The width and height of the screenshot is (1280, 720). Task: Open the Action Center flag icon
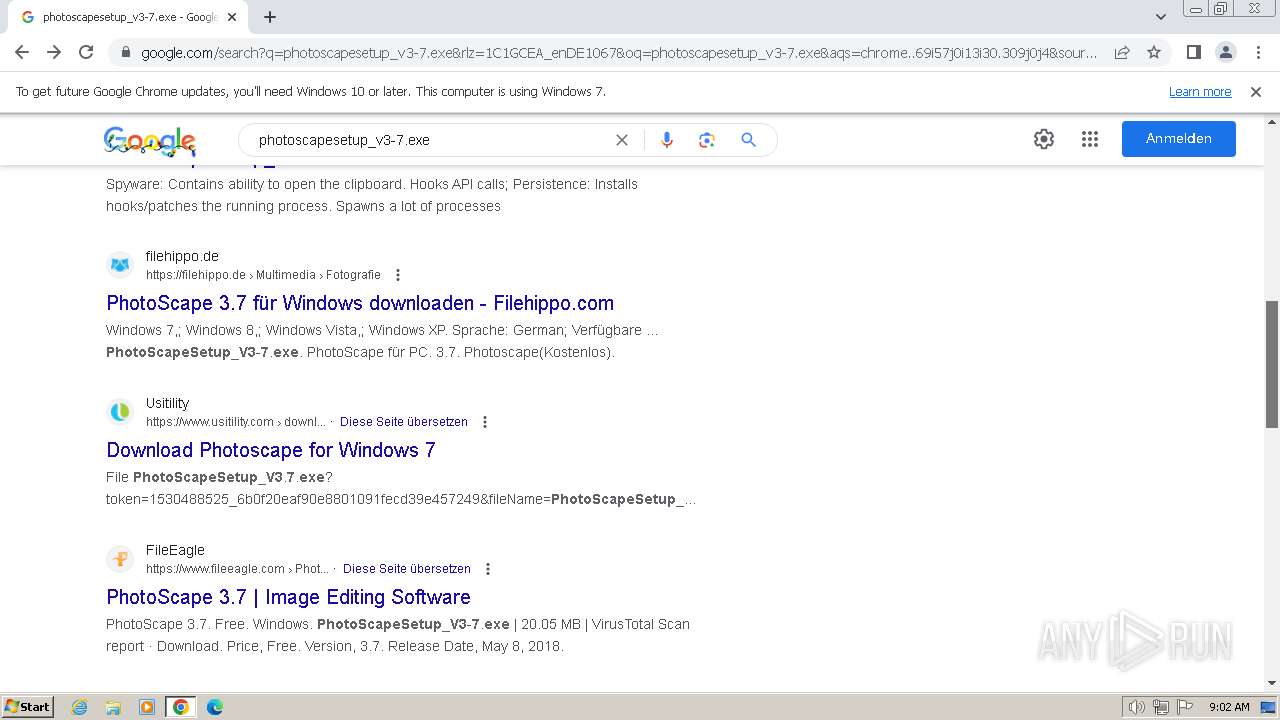pyautogui.click(x=1183, y=707)
